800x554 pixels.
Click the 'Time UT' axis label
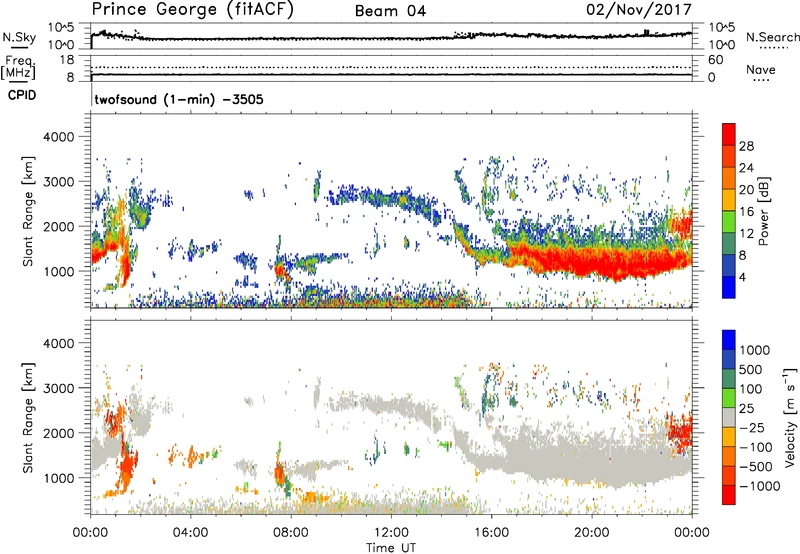pyautogui.click(x=391, y=548)
